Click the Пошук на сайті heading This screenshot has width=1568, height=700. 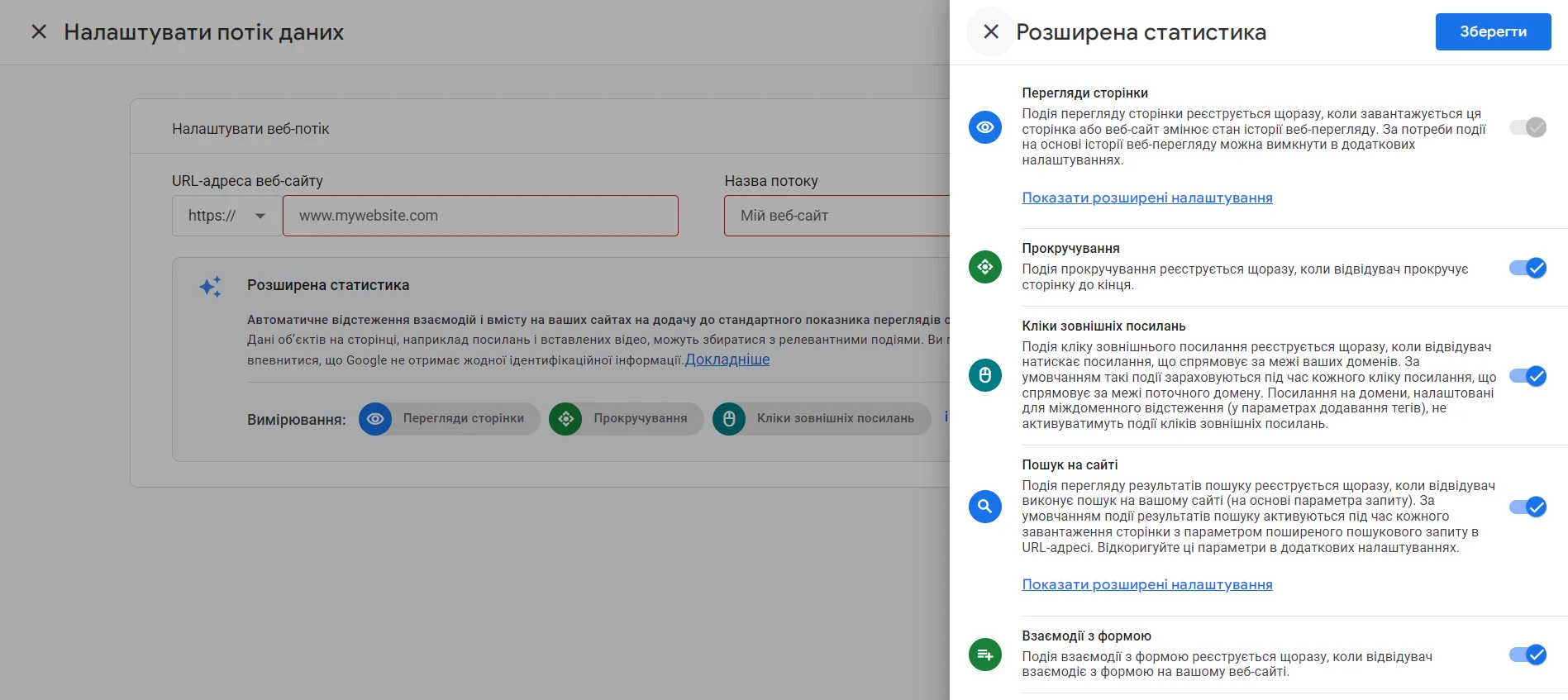(x=1070, y=464)
